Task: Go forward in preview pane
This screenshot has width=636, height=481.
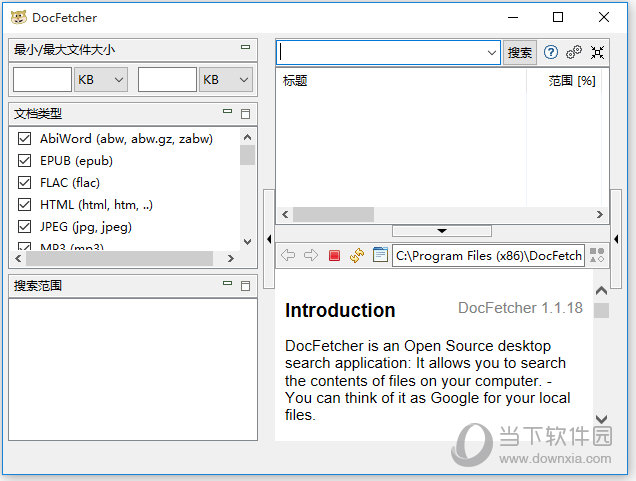Action: tap(311, 256)
